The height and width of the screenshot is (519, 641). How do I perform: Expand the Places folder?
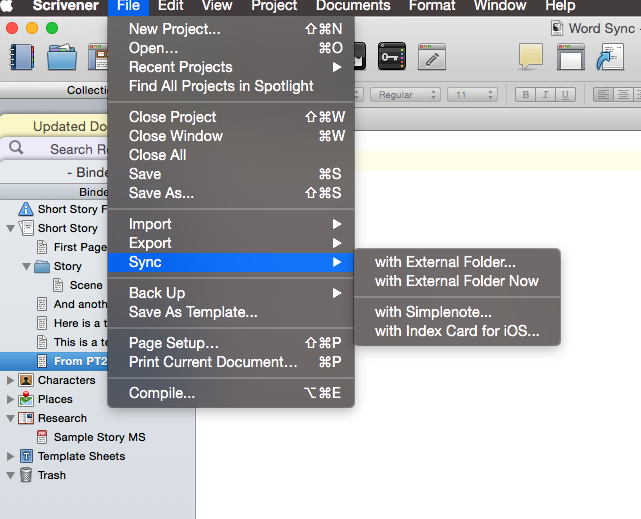click(x=10, y=399)
